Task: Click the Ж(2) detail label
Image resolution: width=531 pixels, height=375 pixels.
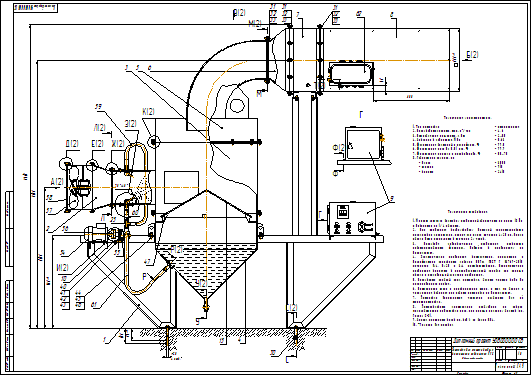Action: tap(118, 144)
